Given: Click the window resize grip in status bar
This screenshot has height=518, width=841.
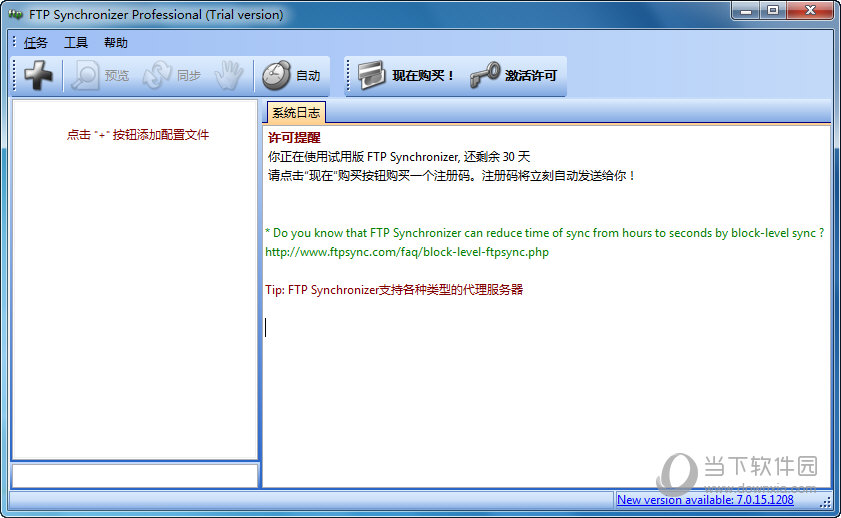Looking at the screenshot, I should click(825, 501).
